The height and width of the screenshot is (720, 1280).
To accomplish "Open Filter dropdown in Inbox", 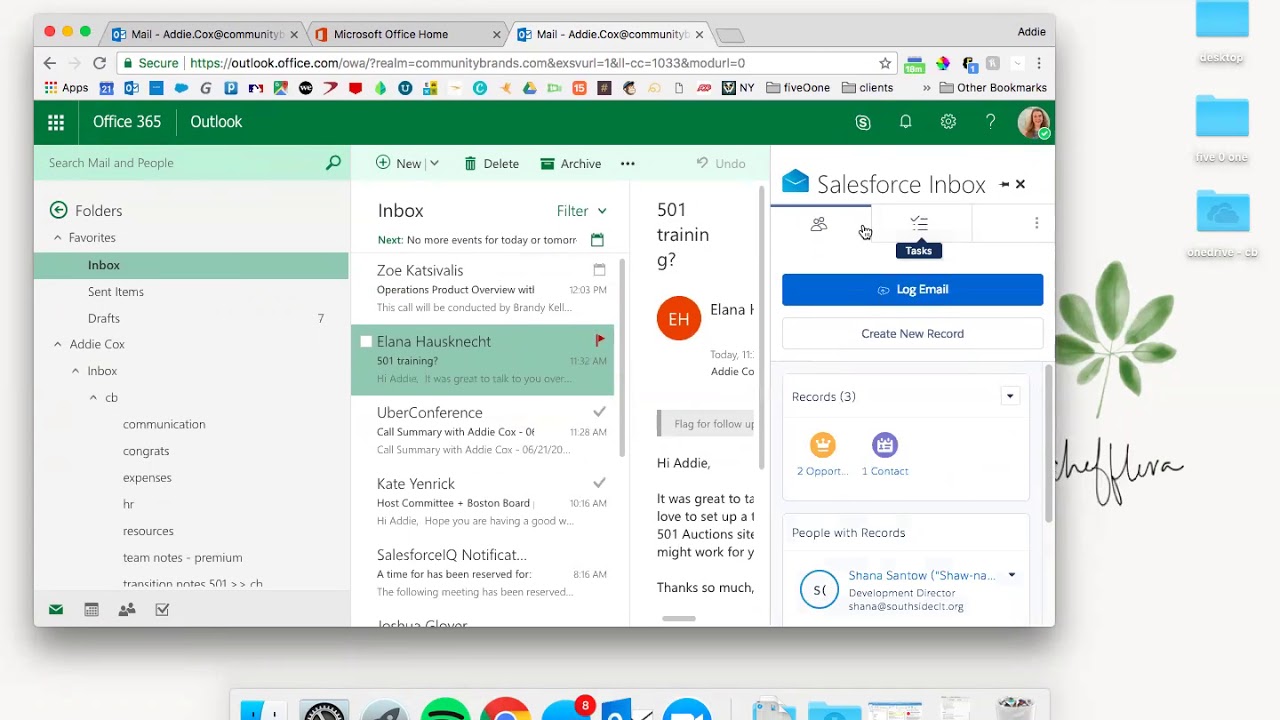I will click(582, 211).
